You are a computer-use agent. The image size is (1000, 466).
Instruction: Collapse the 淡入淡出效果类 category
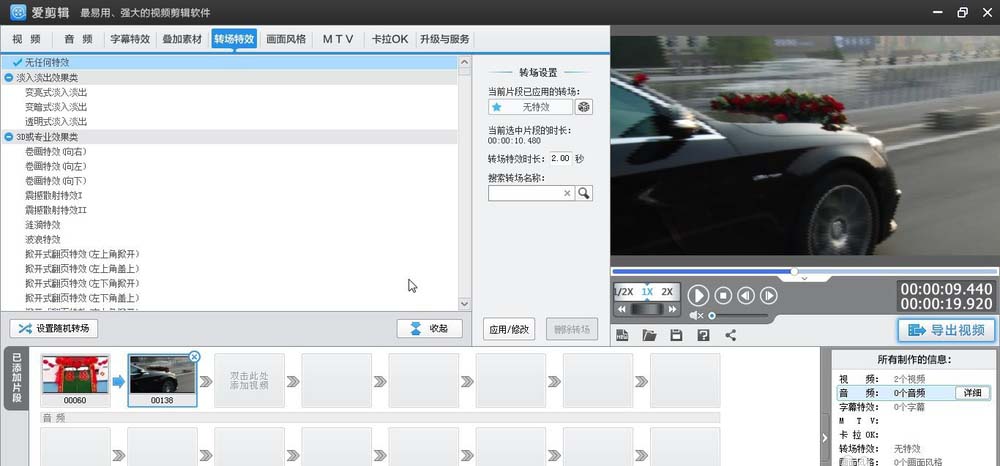point(8,77)
